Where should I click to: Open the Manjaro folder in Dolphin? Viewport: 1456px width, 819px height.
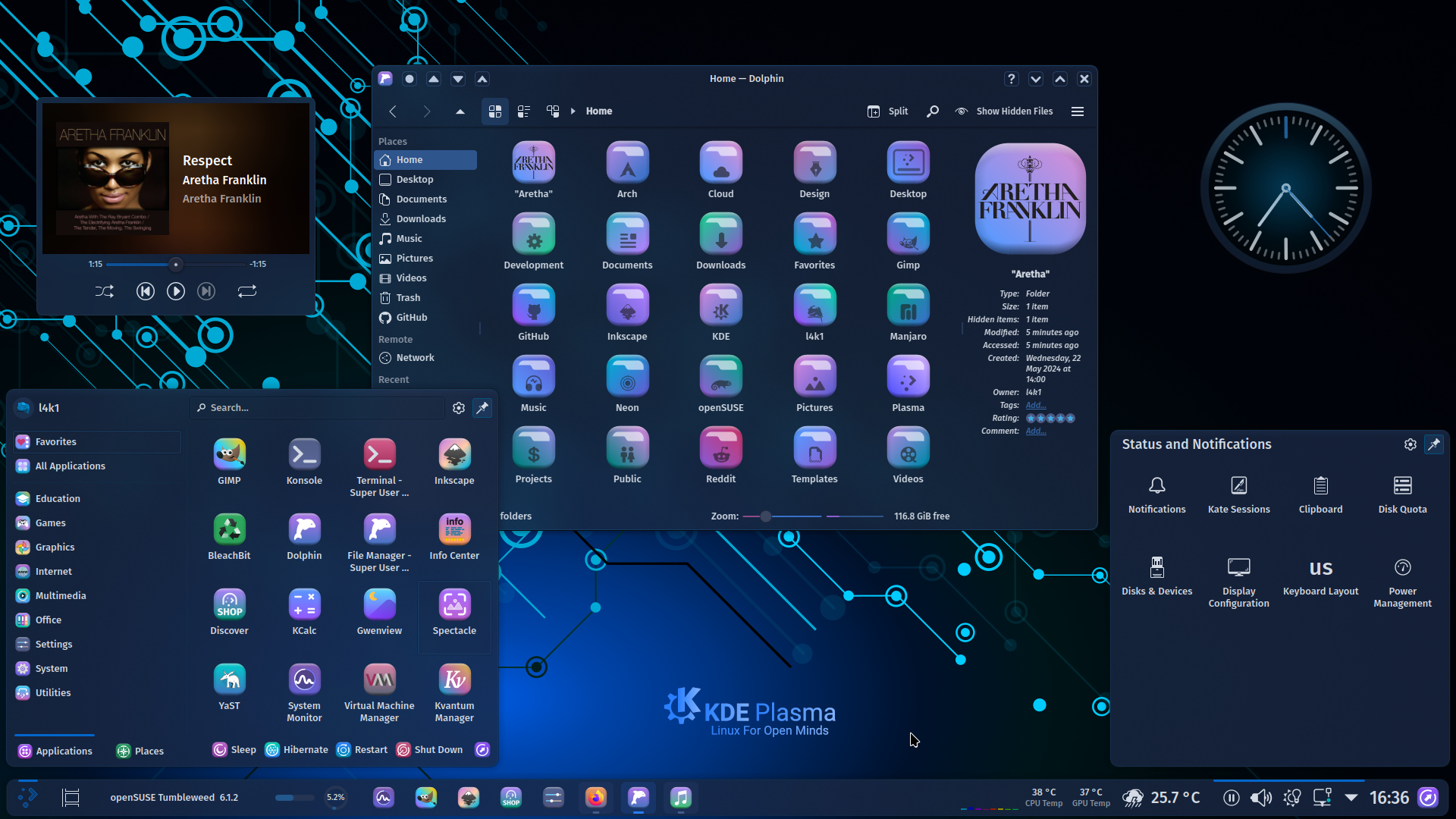908,313
